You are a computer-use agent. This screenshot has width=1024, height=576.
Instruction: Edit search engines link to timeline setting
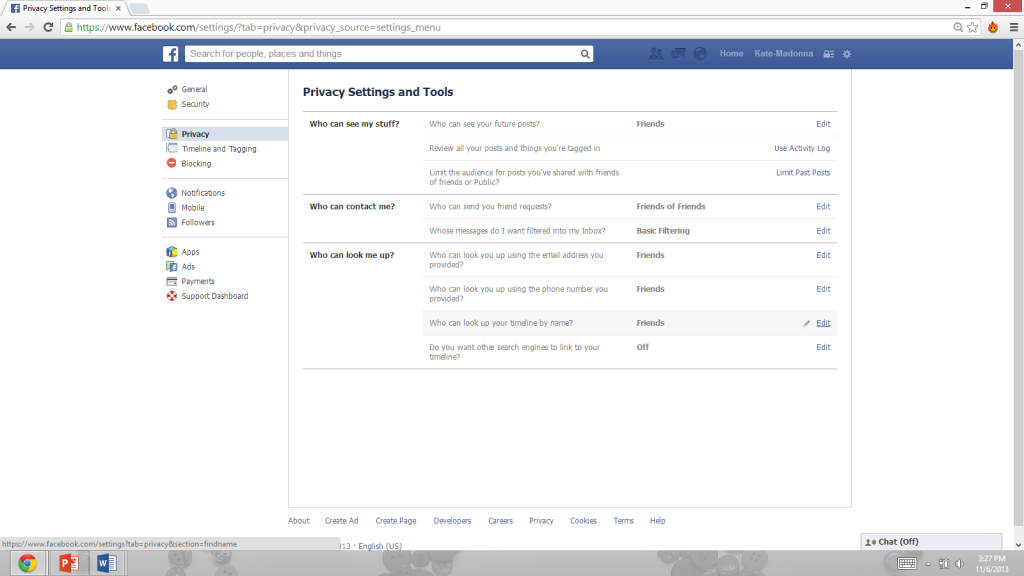click(823, 347)
